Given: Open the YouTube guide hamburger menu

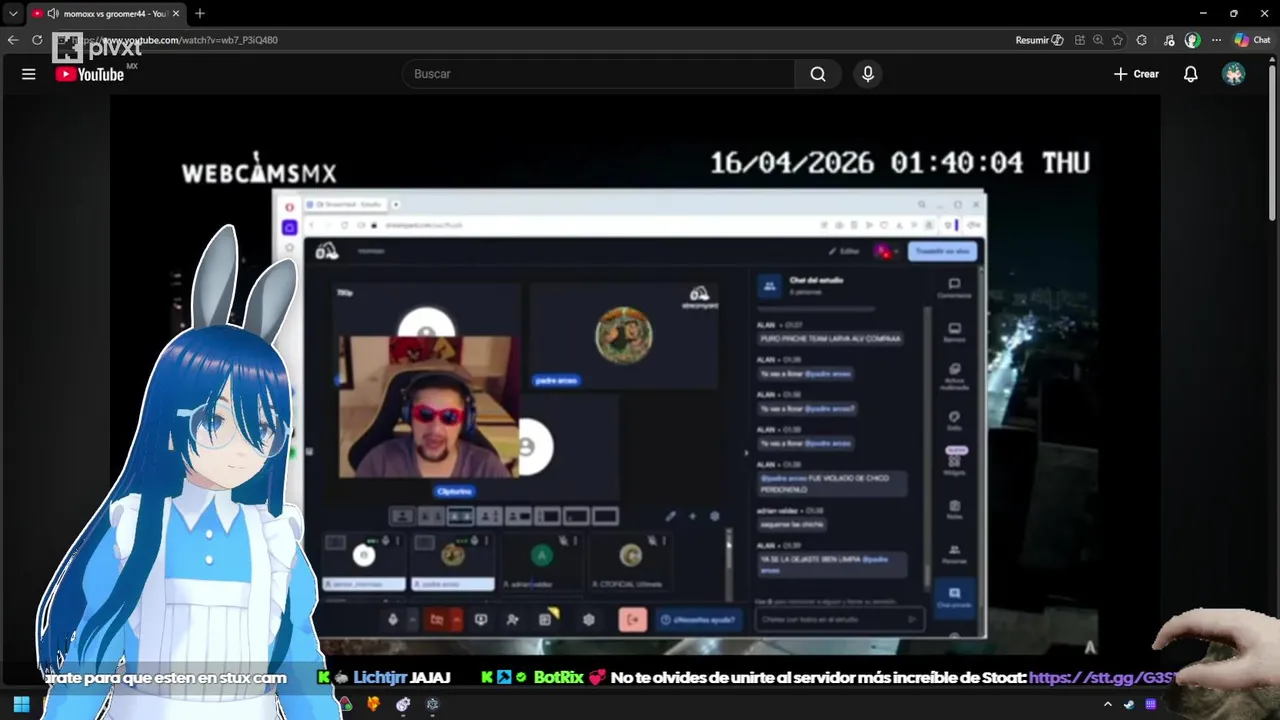Looking at the screenshot, I should [29, 74].
